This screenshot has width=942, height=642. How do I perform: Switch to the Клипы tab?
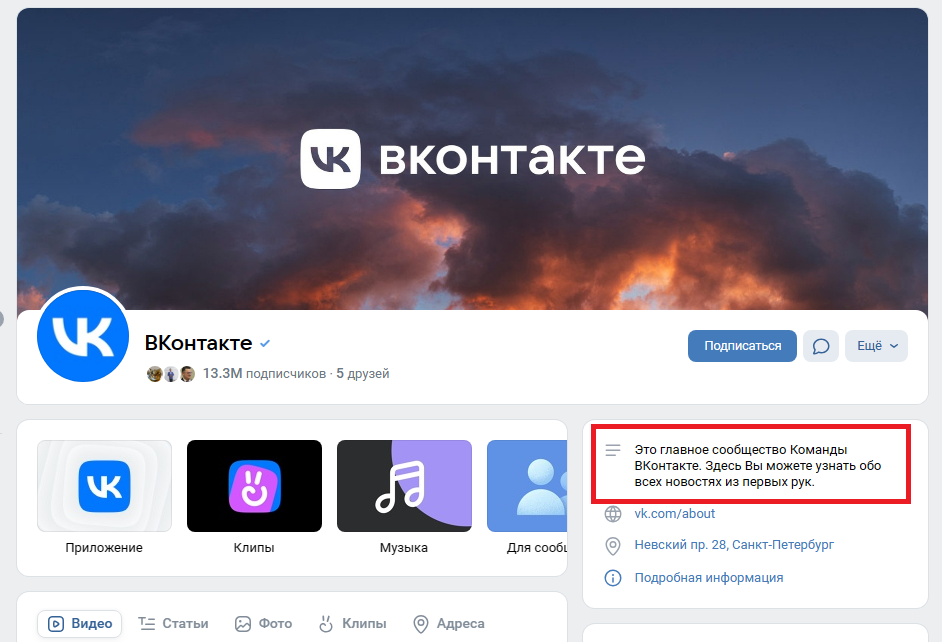[x=352, y=624]
